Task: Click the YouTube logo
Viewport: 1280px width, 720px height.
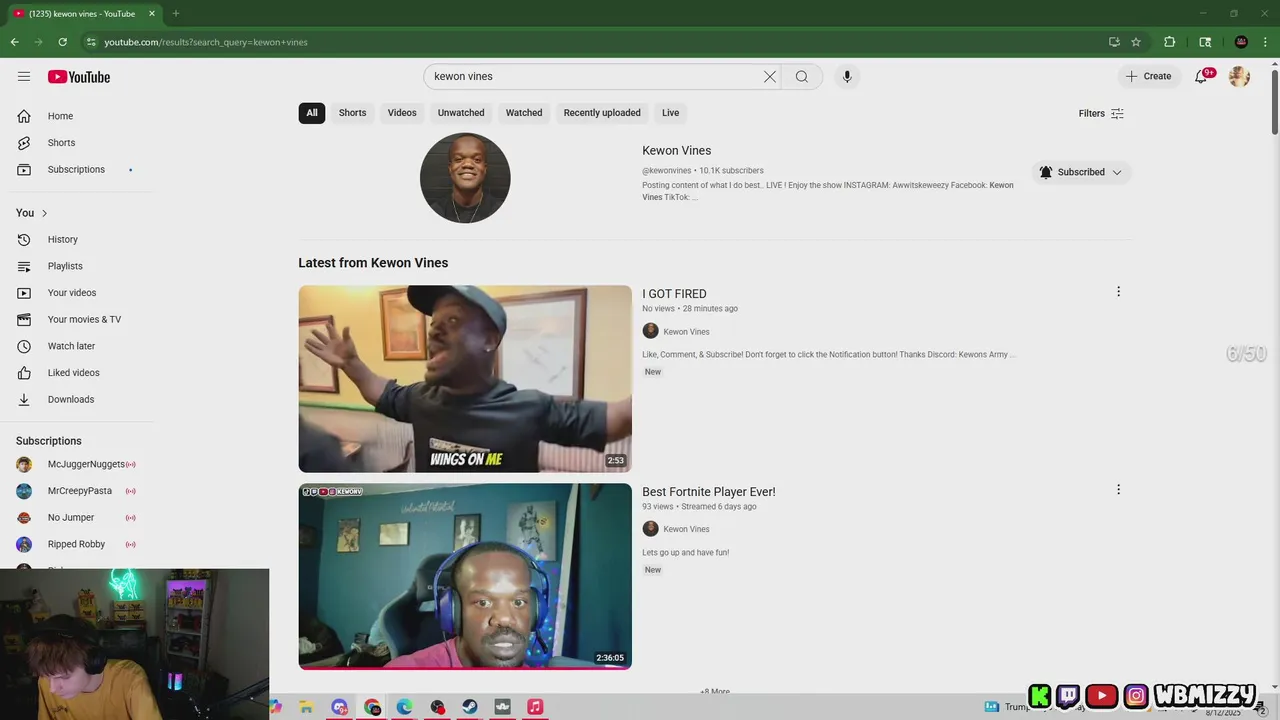Action: [x=79, y=77]
